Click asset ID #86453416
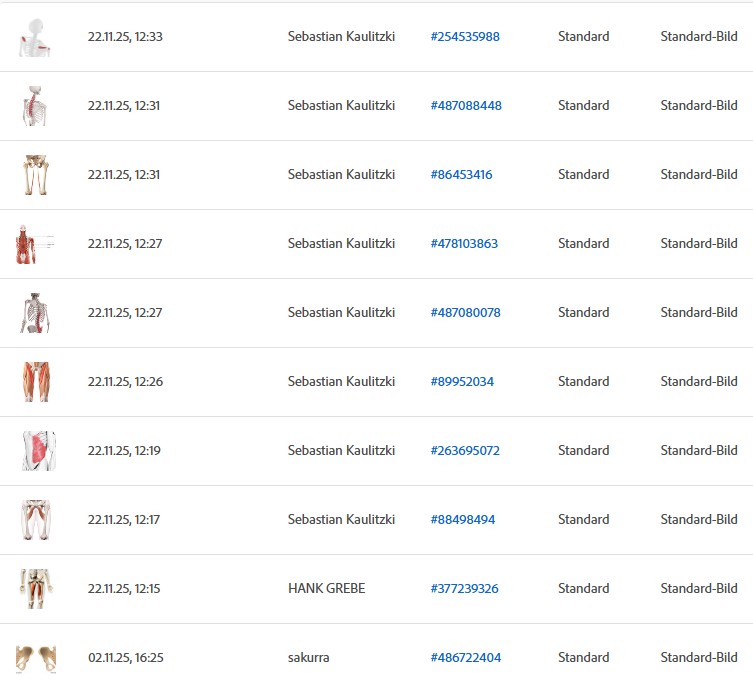This screenshot has width=753, height=690. coord(461,175)
